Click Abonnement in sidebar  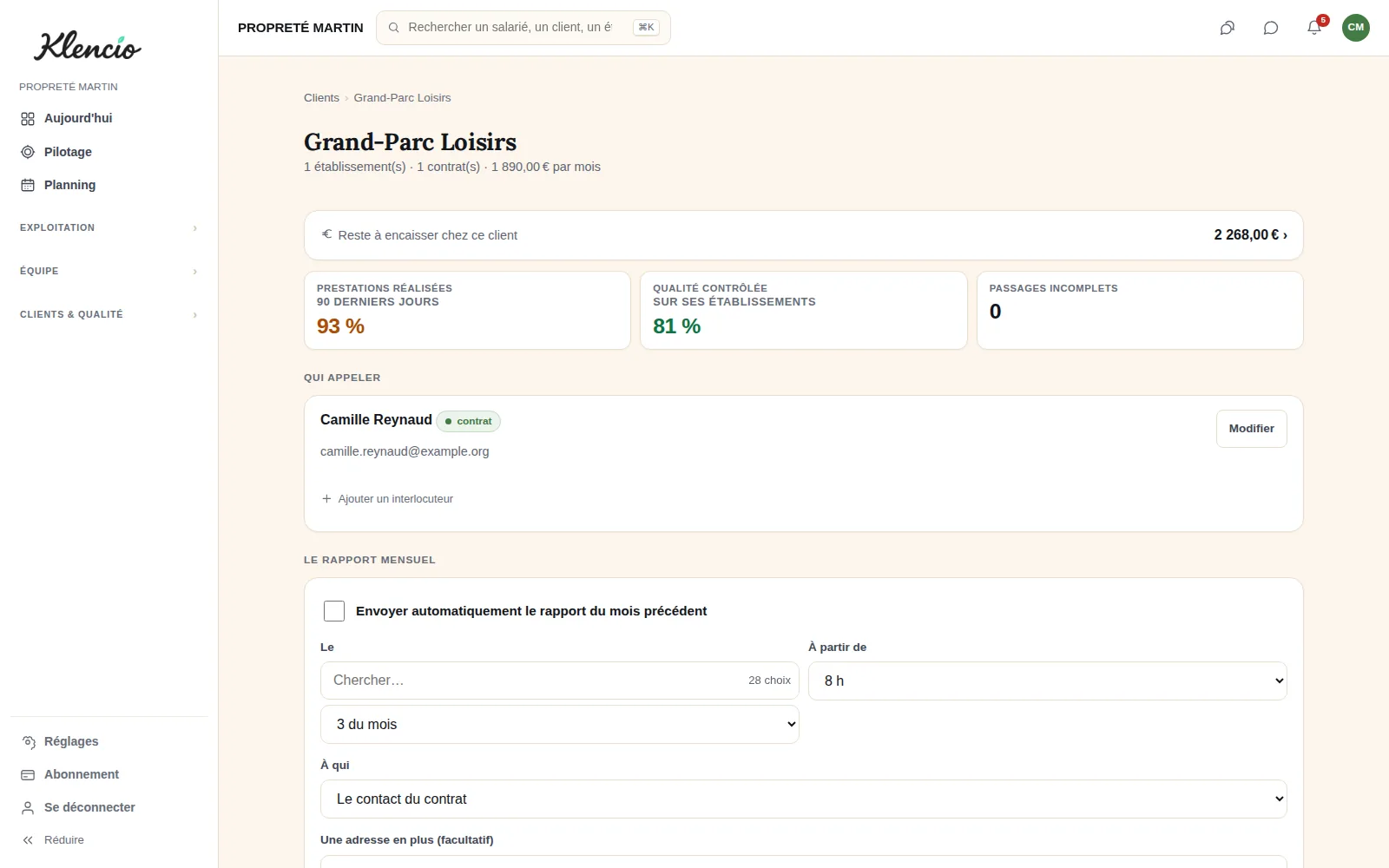click(109, 775)
